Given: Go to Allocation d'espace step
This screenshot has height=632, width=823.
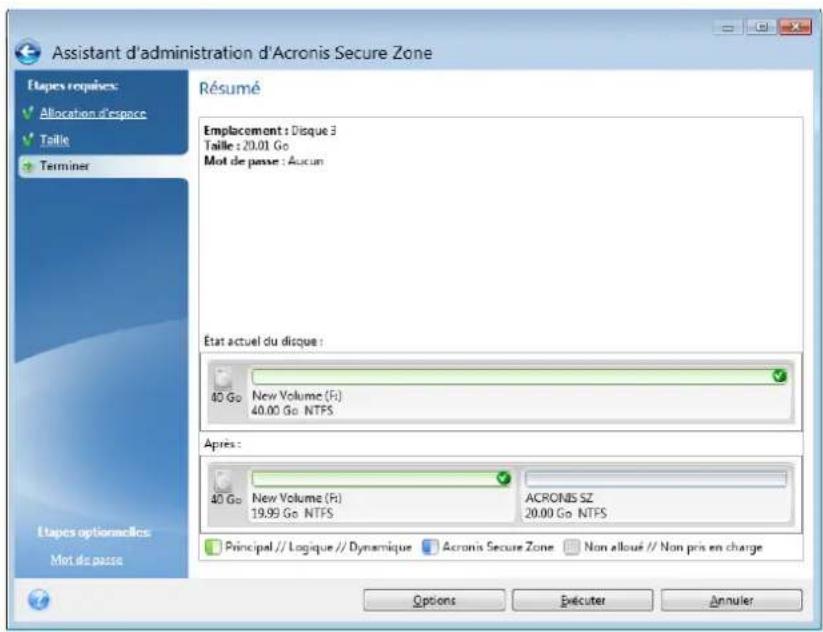Looking at the screenshot, I should coord(93,113).
